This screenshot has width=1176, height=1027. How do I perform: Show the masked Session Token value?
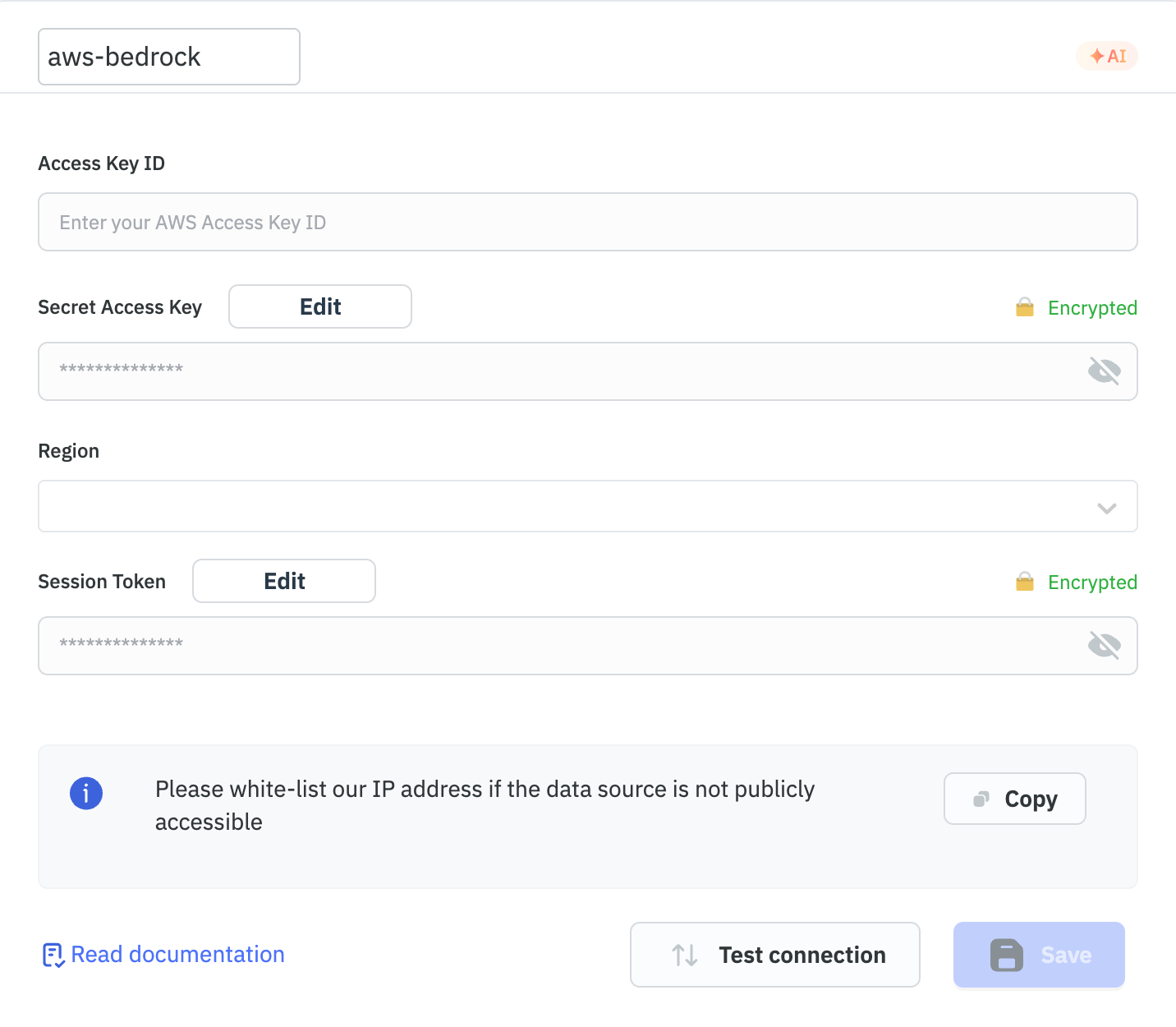click(x=1105, y=646)
